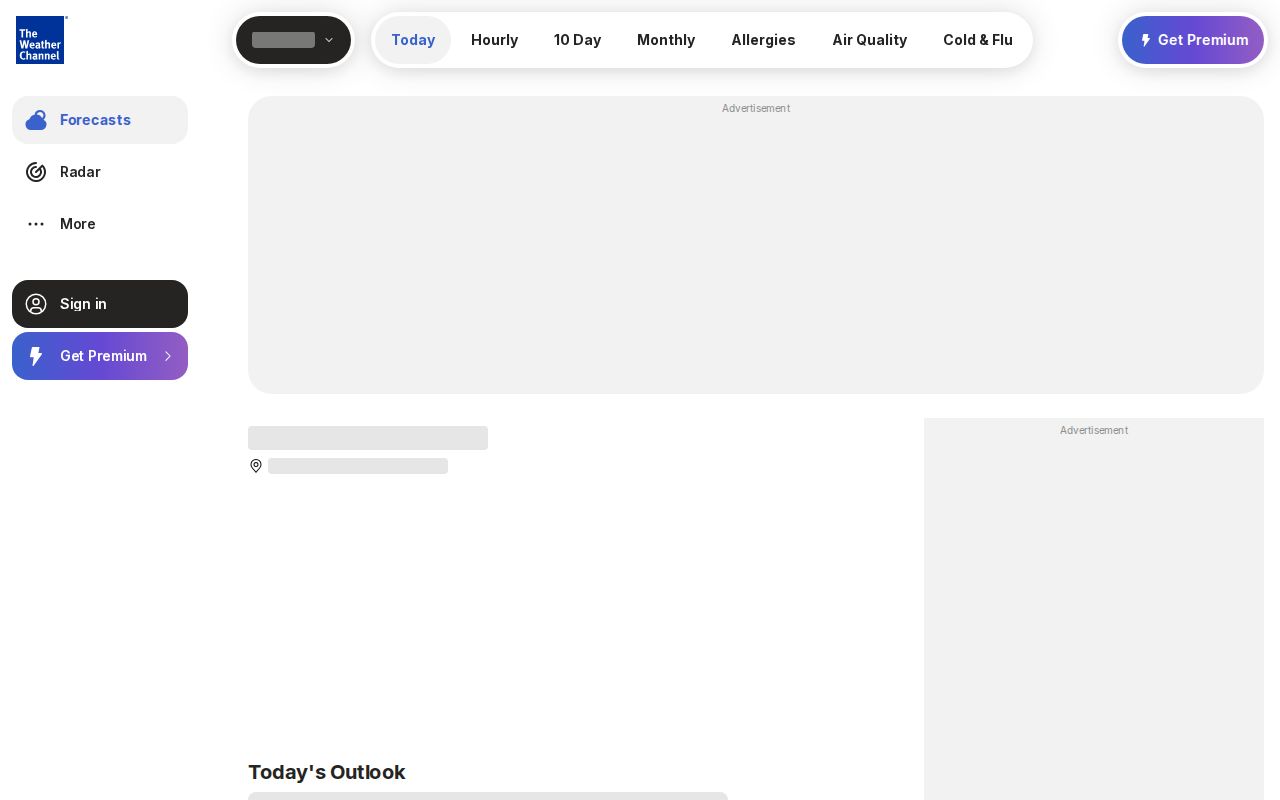Click the Today's Outlook heading
1280x800 pixels.
(326, 772)
